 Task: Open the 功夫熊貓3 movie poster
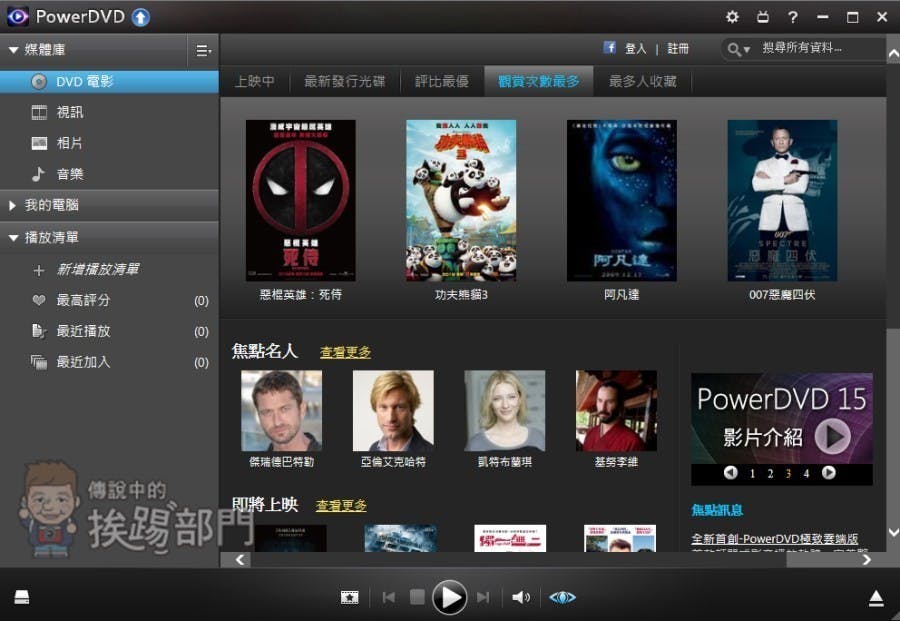tap(461, 200)
